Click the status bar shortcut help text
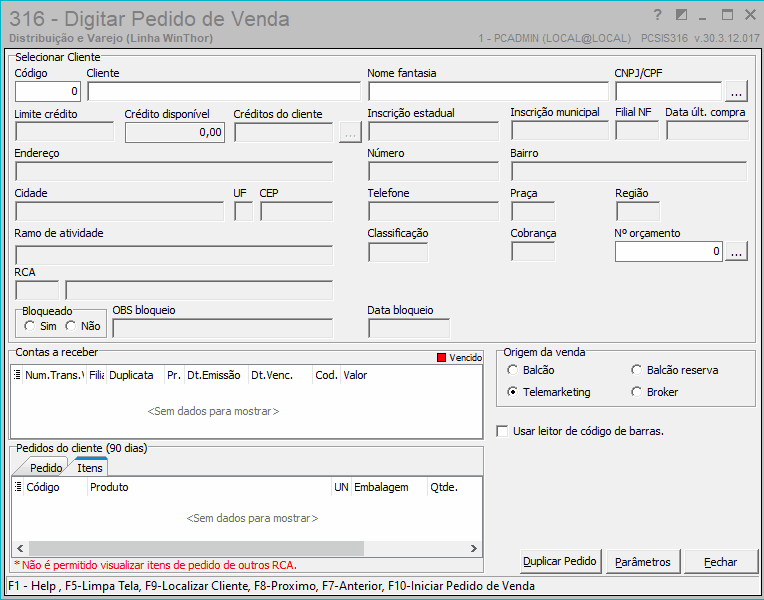The width and height of the screenshot is (764, 600). coord(271,585)
